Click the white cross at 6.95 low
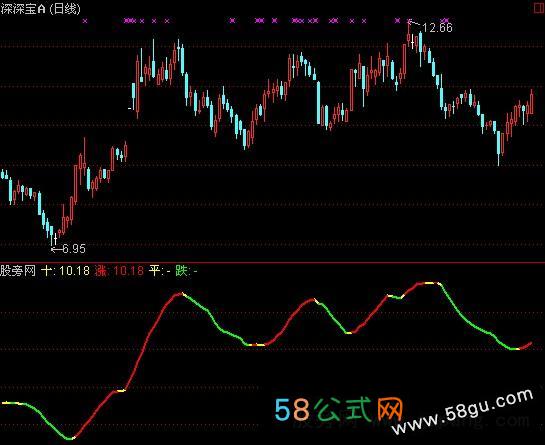This screenshot has height=445, width=545. [x=55, y=239]
